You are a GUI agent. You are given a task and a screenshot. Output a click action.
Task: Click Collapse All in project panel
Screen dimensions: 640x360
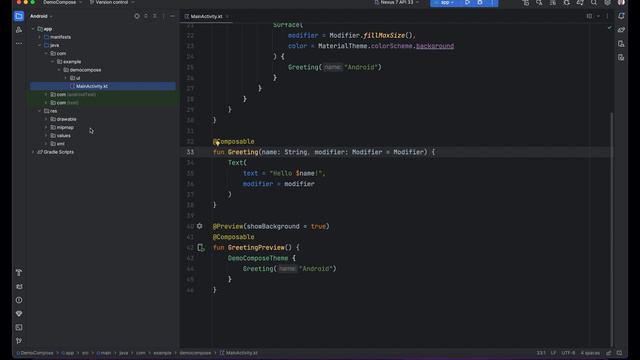point(155,16)
